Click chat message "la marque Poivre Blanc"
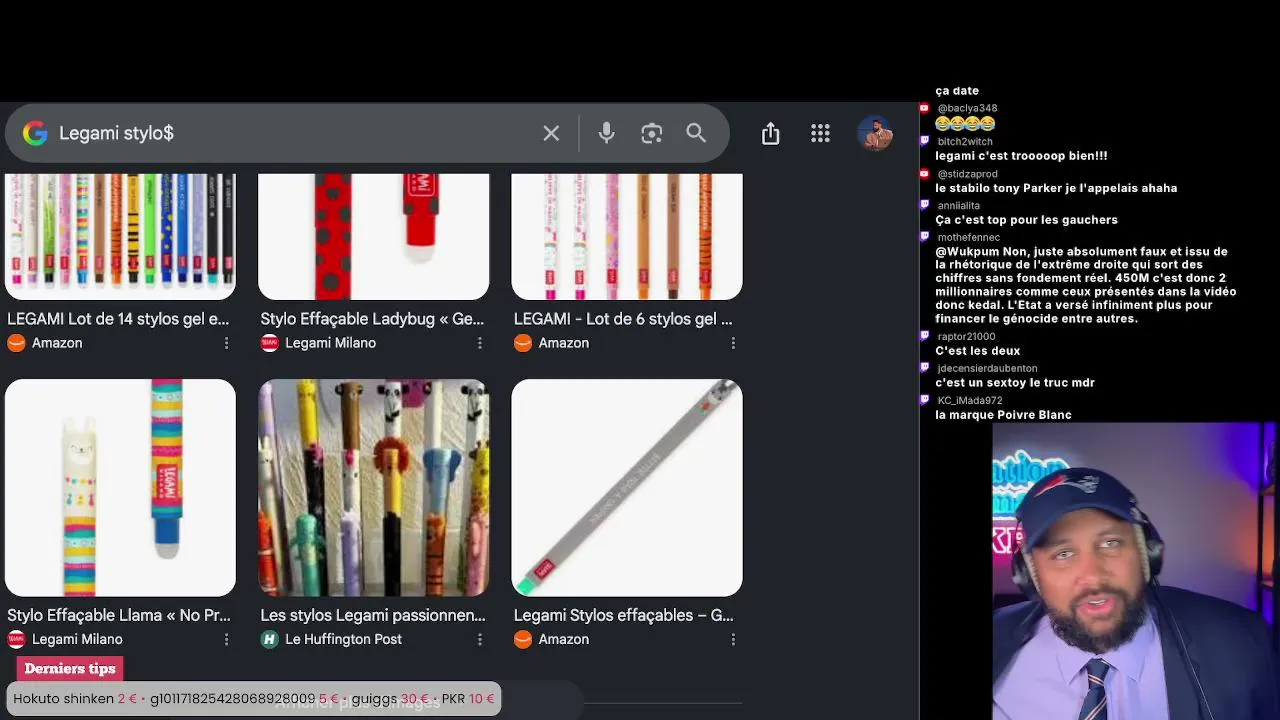The image size is (1280, 720). coord(1003,415)
